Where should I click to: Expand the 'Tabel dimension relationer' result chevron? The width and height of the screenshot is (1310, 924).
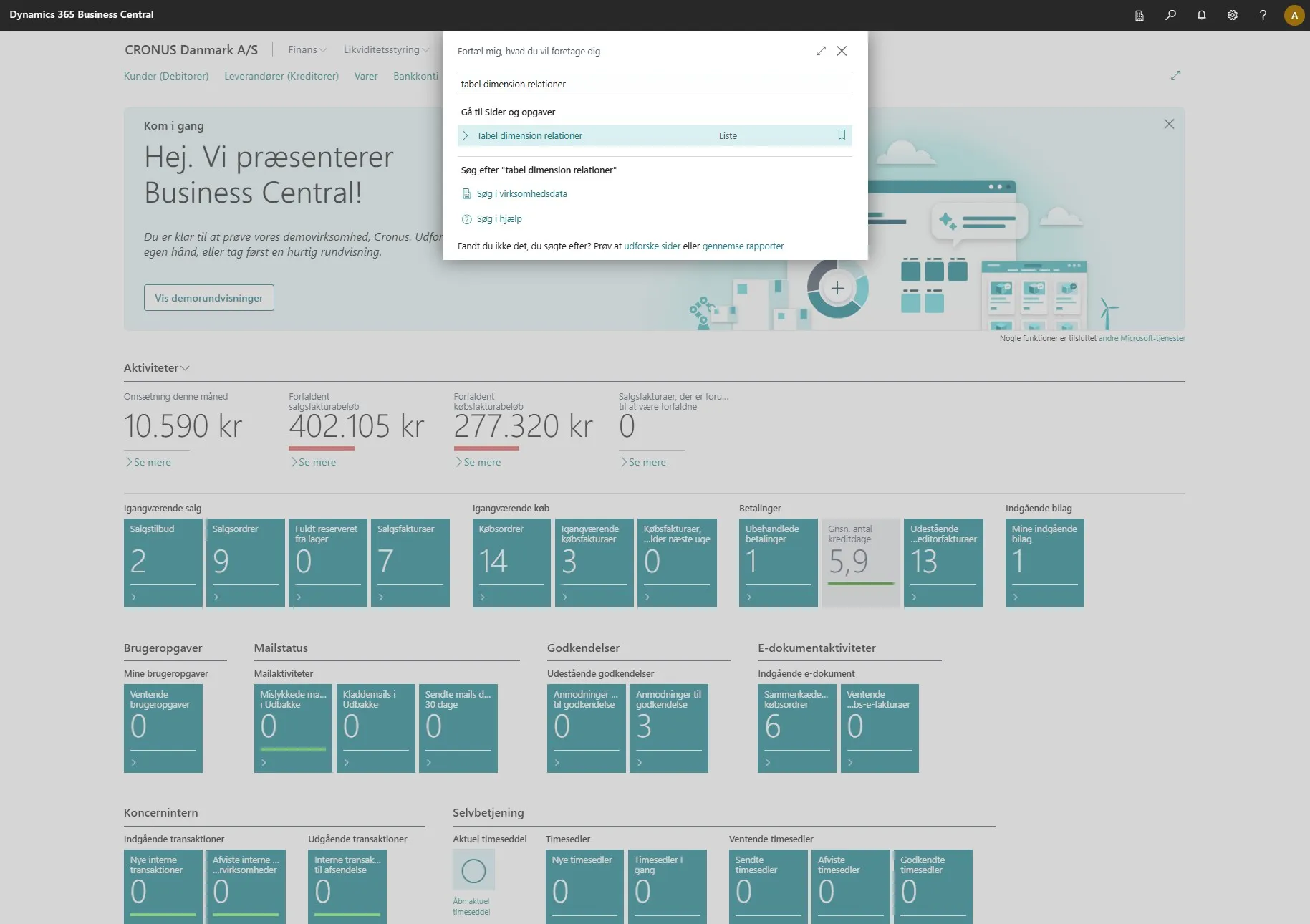tap(466, 135)
